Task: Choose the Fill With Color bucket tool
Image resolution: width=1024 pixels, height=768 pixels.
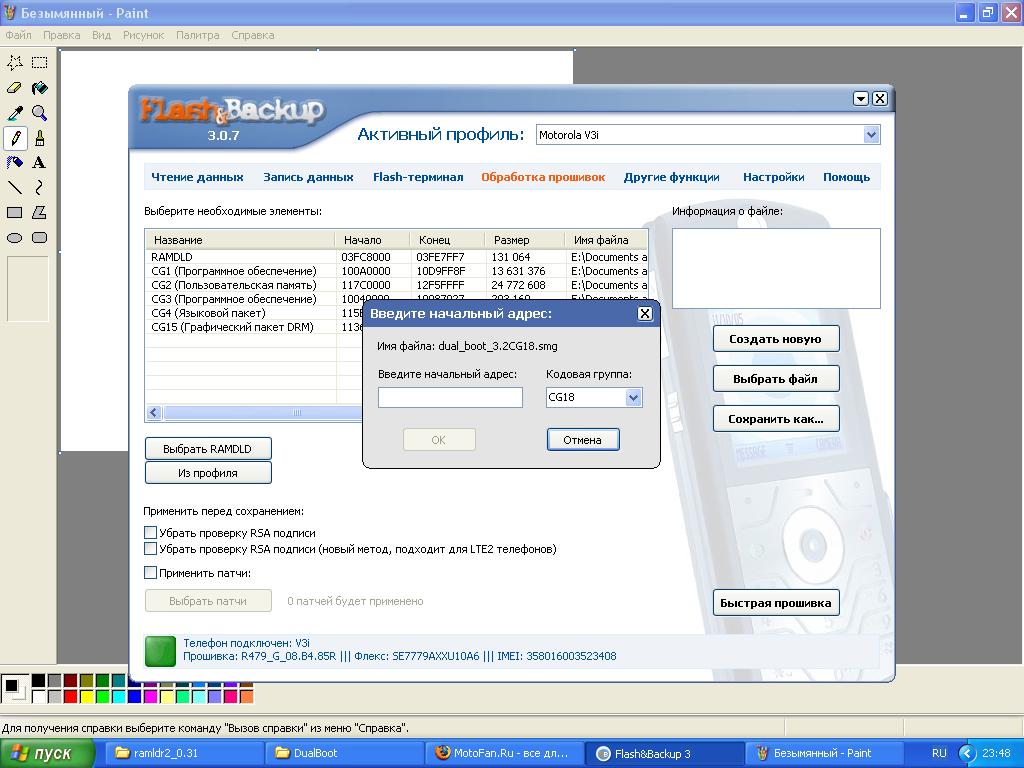Action: coord(40,88)
